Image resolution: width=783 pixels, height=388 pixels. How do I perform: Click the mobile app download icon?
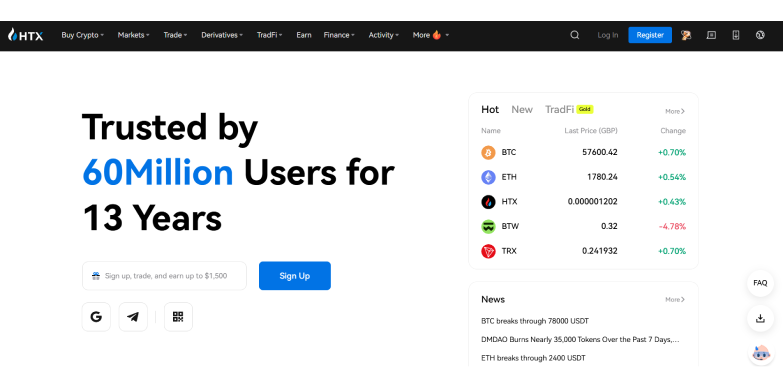pyautogui.click(x=736, y=35)
